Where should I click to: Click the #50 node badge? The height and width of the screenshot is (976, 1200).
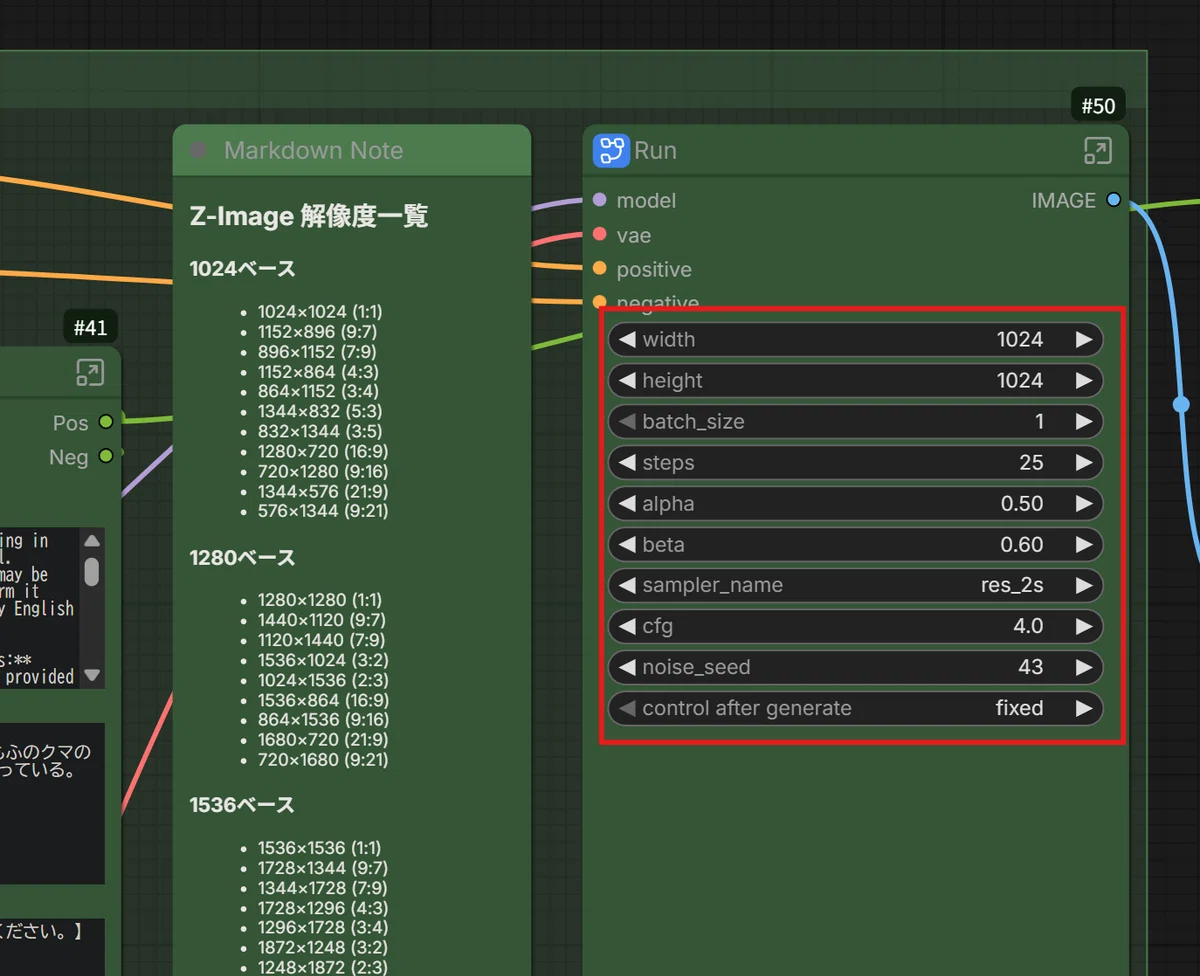pyautogui.click(x=1098, y=104)
